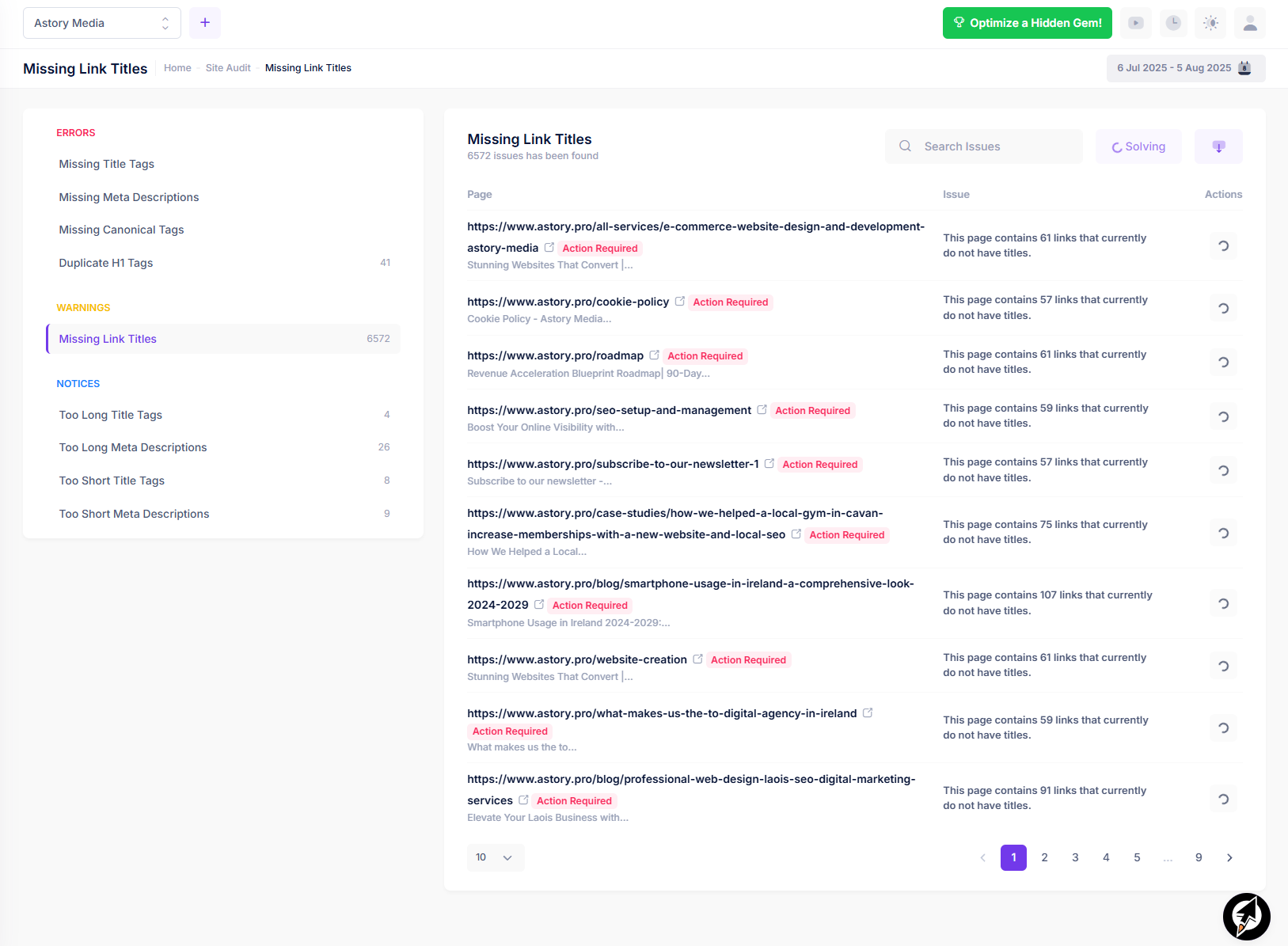Click refresh icon for cookie-policy row
This screenshot has height=946, width=1288.
point(1223,308)
